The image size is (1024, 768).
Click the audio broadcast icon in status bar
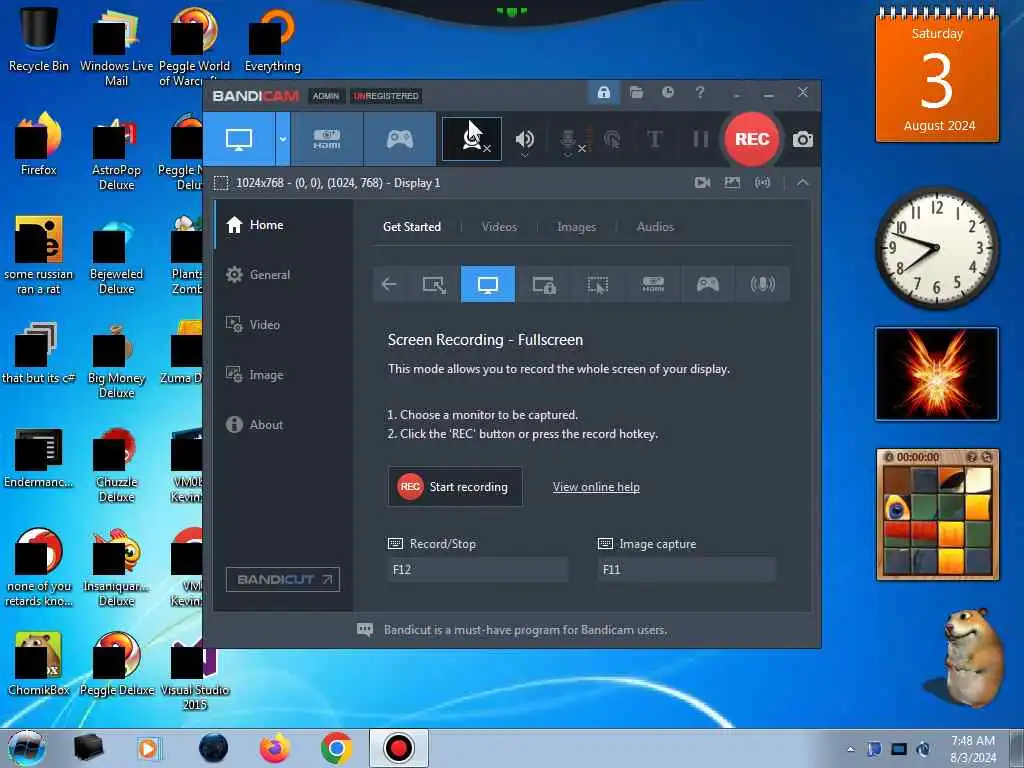(x=762, y=183)
